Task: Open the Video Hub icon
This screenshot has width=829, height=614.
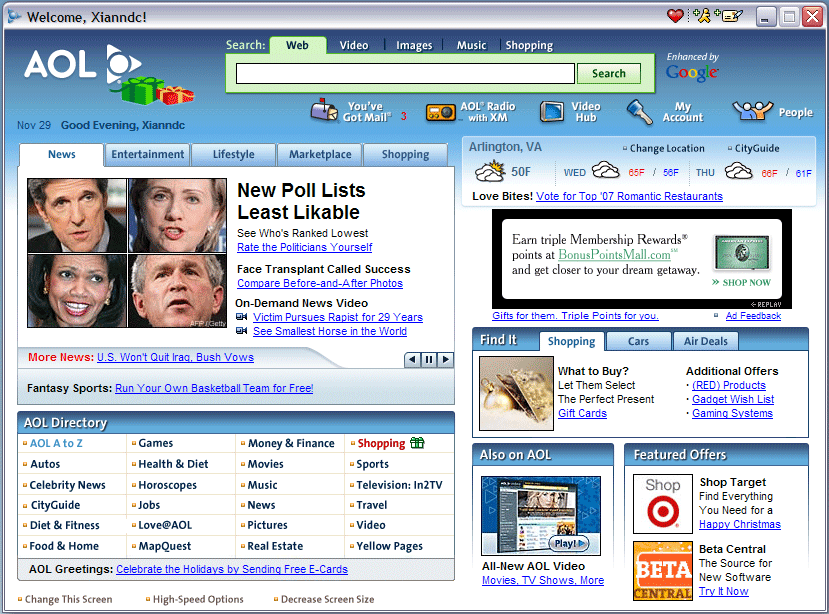Action: click(551, 112)
